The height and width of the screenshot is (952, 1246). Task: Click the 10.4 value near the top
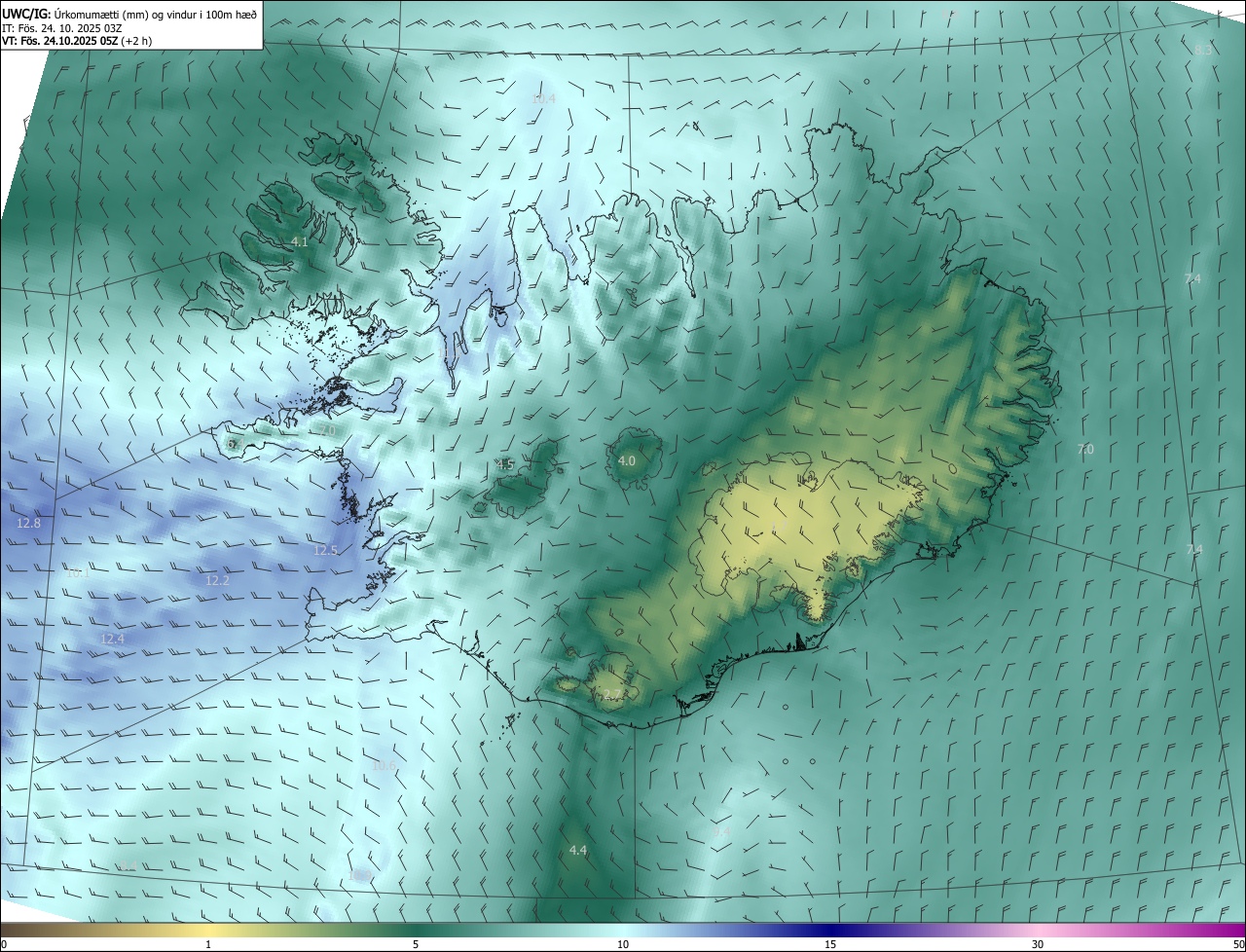(x=543, y=98)
